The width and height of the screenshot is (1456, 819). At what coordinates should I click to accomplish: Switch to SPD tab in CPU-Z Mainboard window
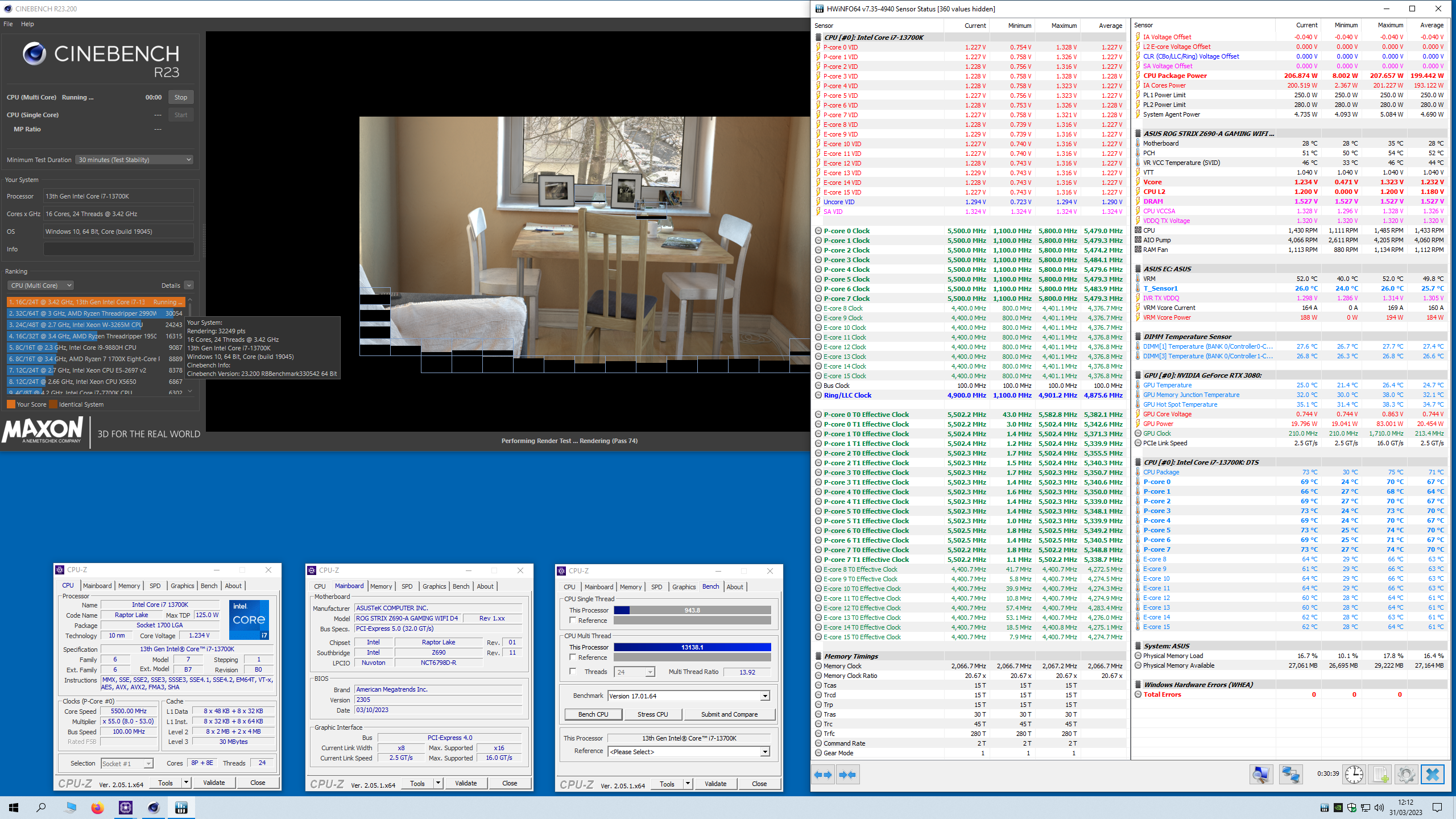[x=407, y=586]
